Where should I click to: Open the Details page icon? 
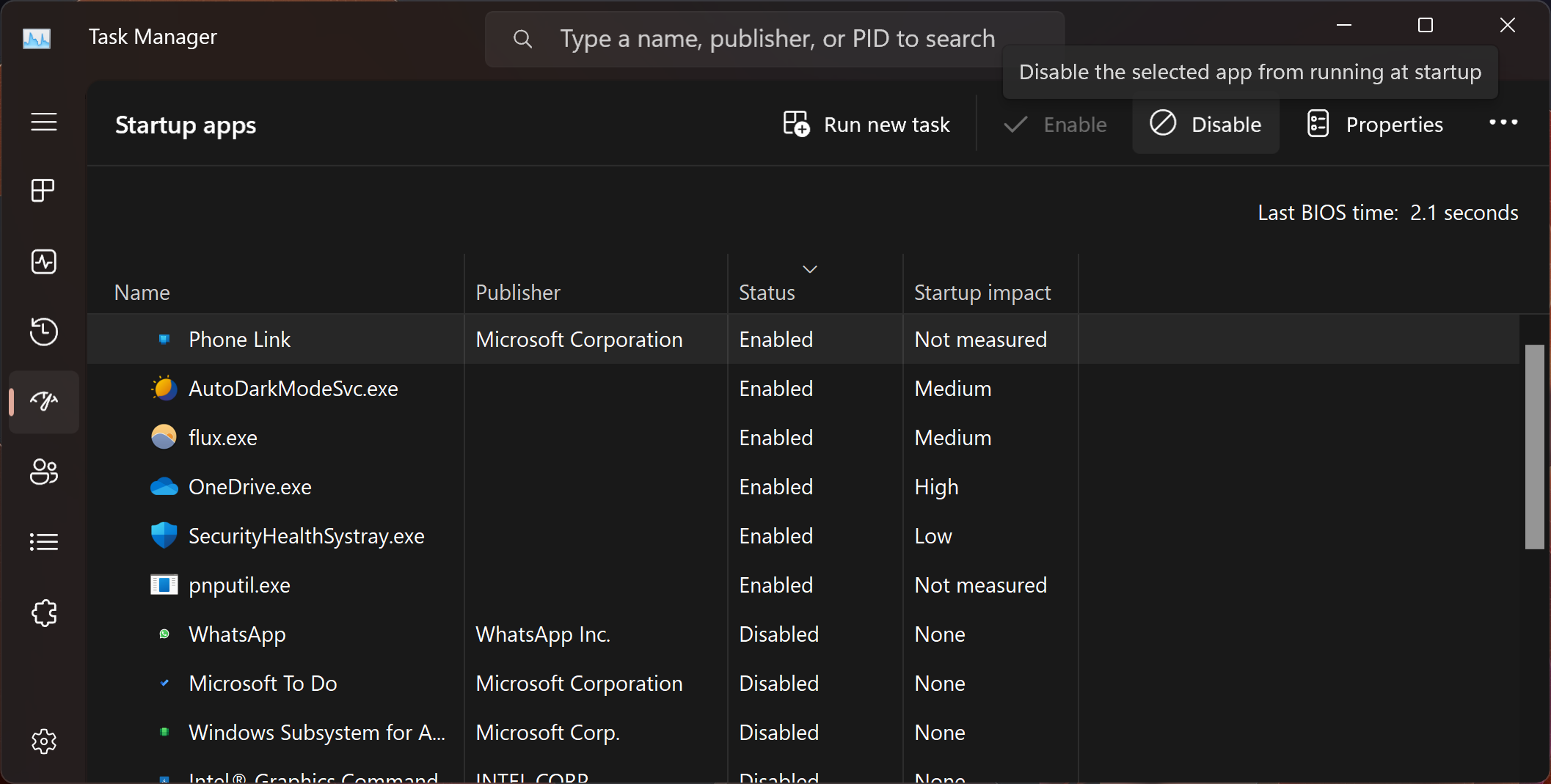44,542
